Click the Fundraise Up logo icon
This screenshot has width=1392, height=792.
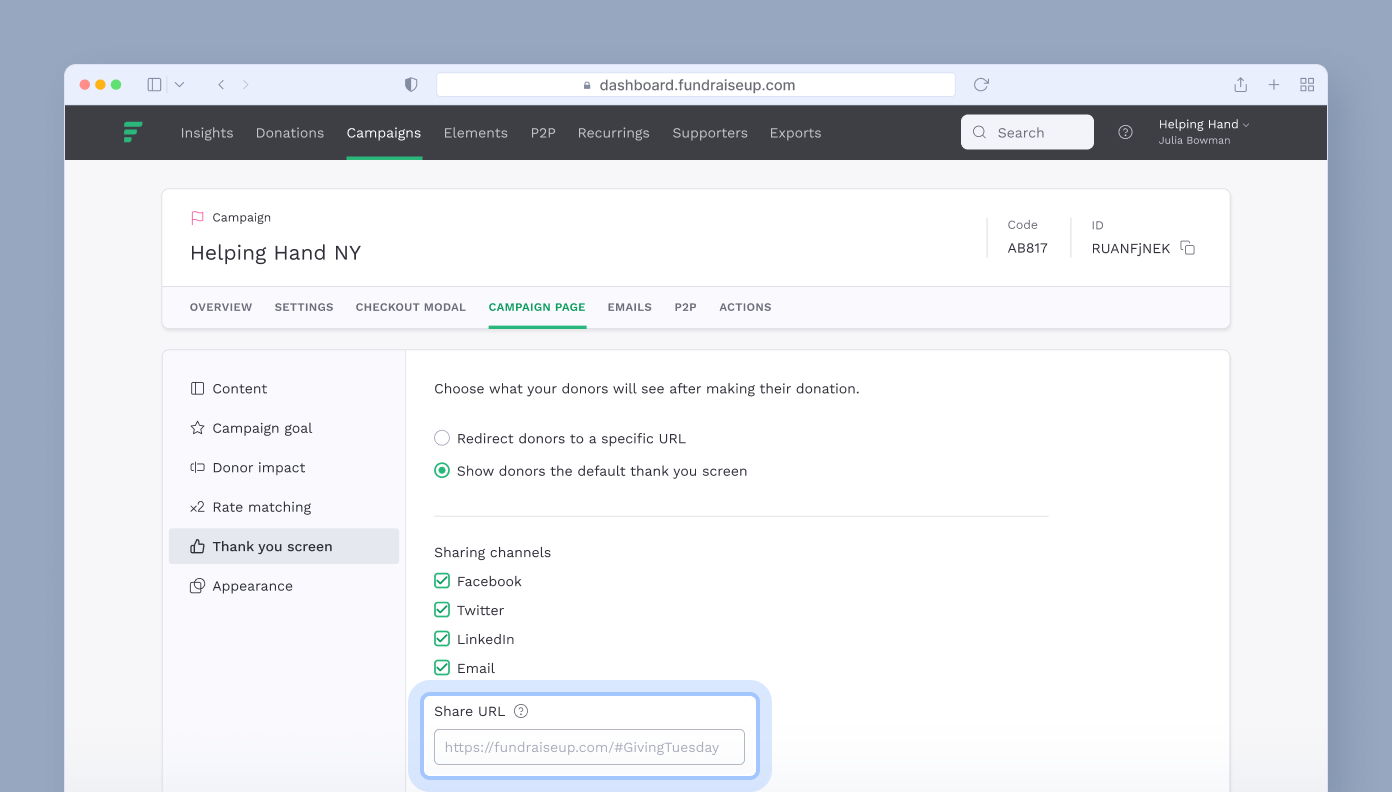click(133, 132)
